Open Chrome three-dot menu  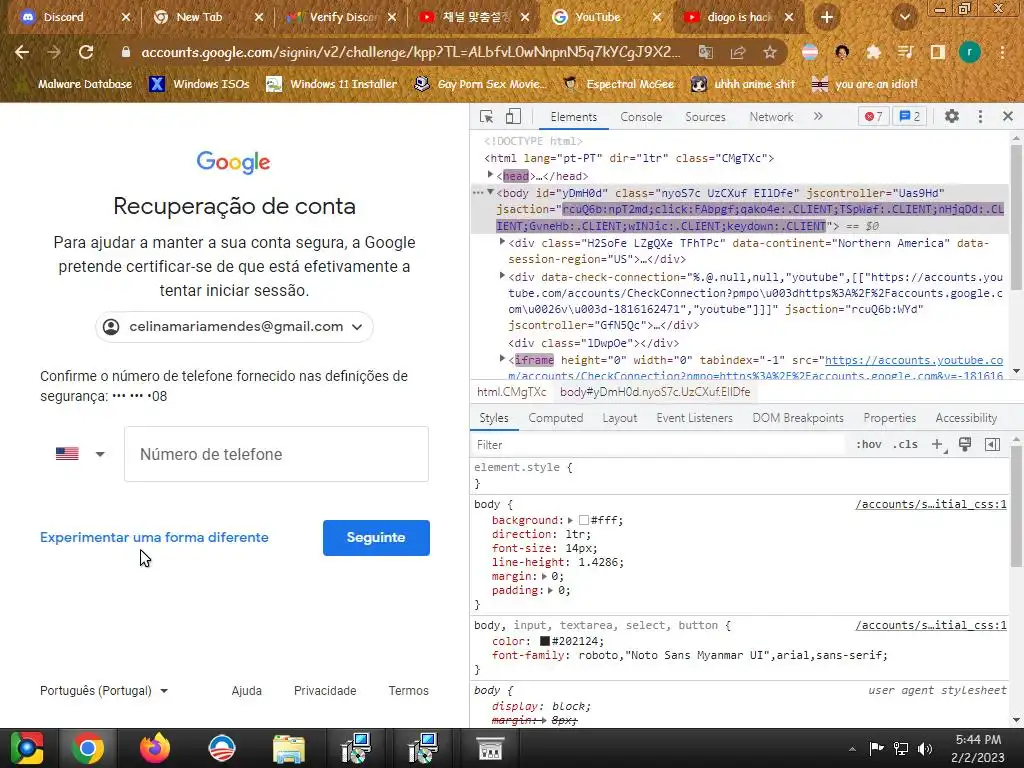pyautogui.click(x=1002, y=52)
